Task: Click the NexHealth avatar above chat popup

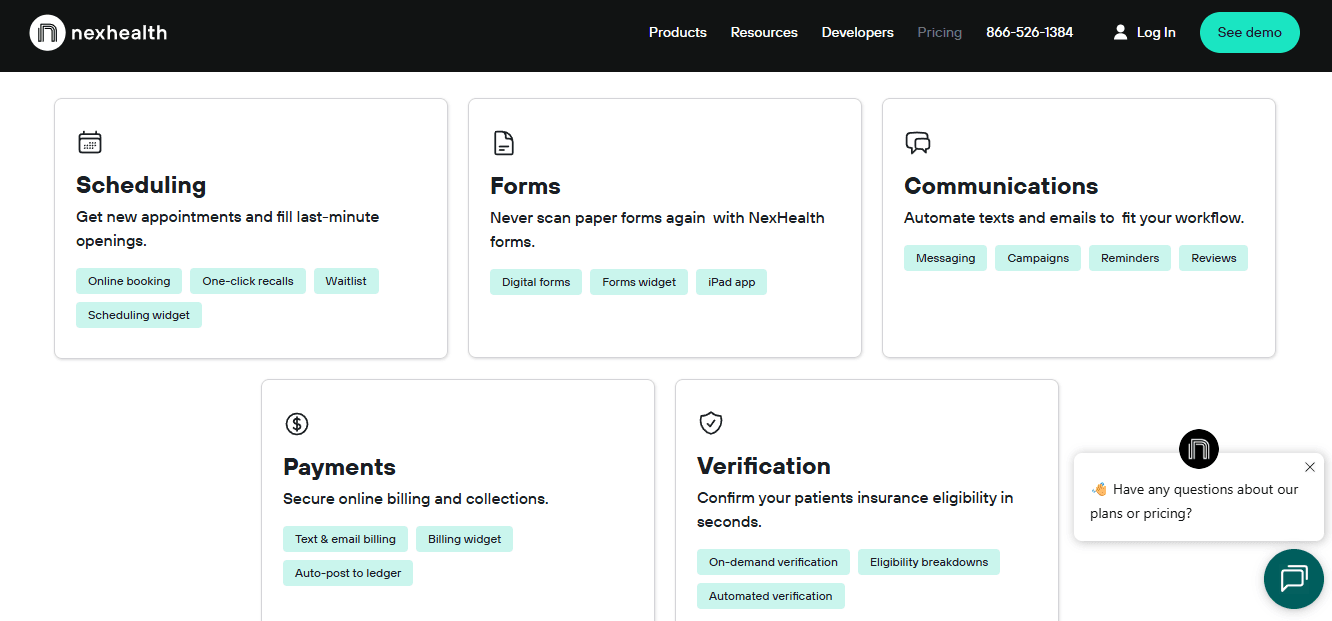Action: (1199, 449)
